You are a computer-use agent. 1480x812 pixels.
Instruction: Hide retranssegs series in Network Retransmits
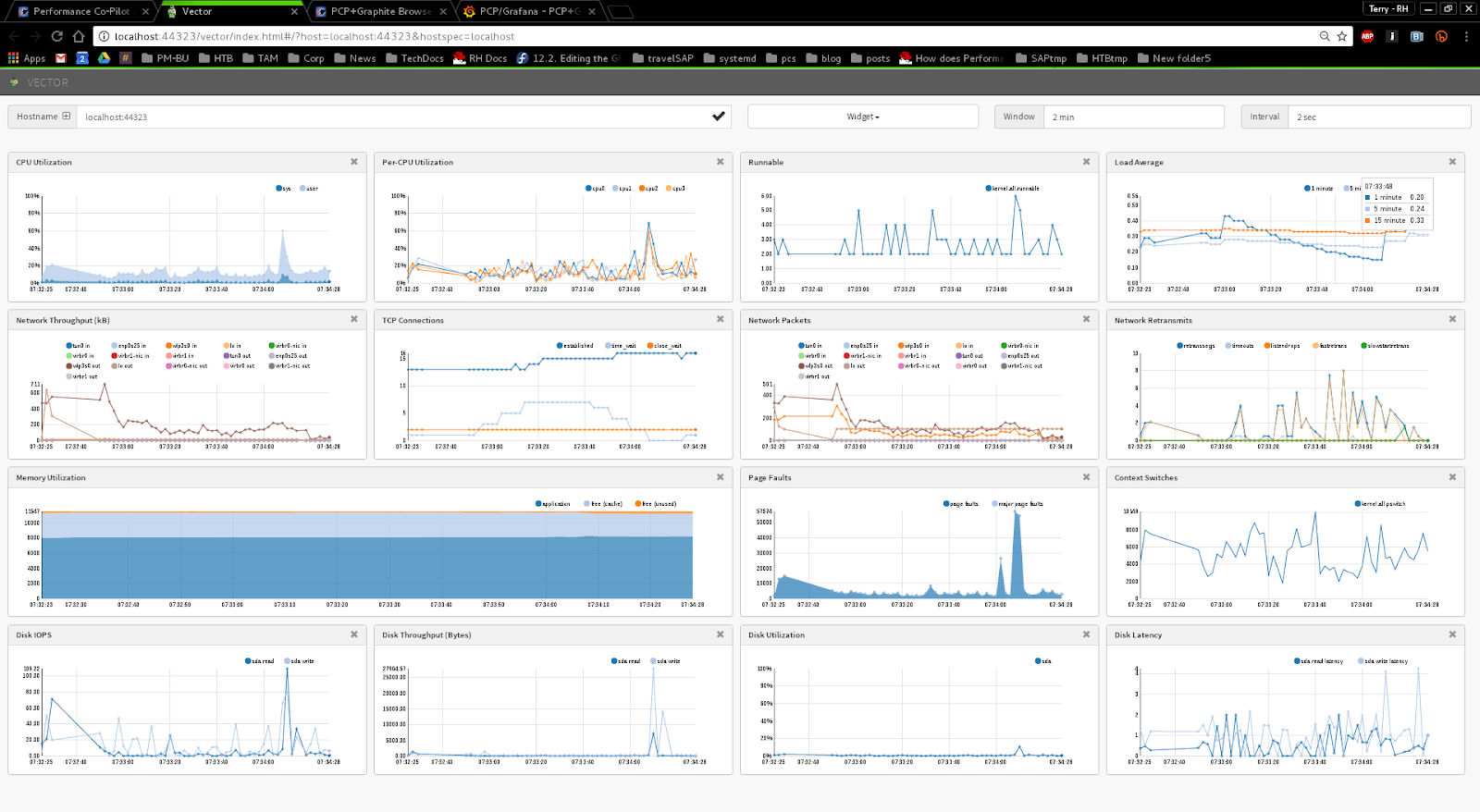click(1196, 346)
